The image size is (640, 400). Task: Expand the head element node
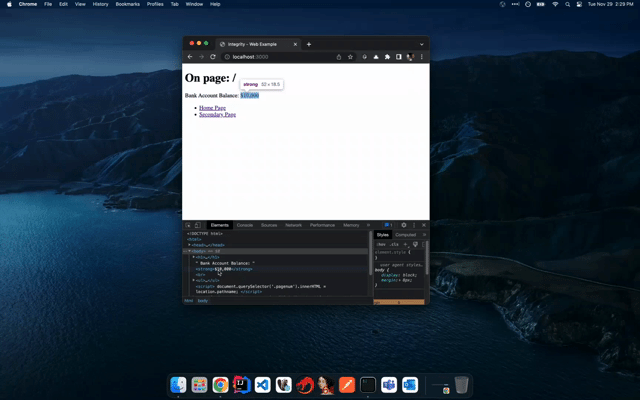pyautogui.click(x=189, y=245)
